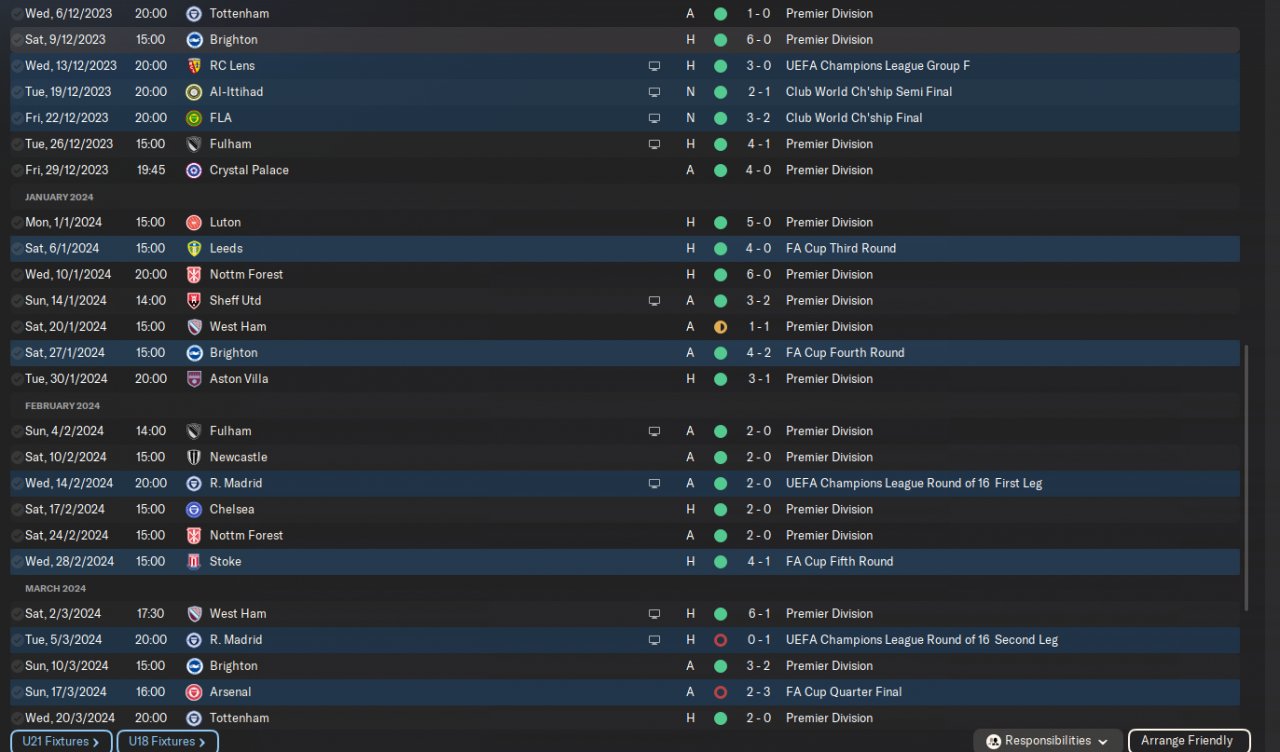Viewport: 1280px width, 752px height.
Task: Click the Sheff Utd badge icon
Action: [x=194, y=300]
